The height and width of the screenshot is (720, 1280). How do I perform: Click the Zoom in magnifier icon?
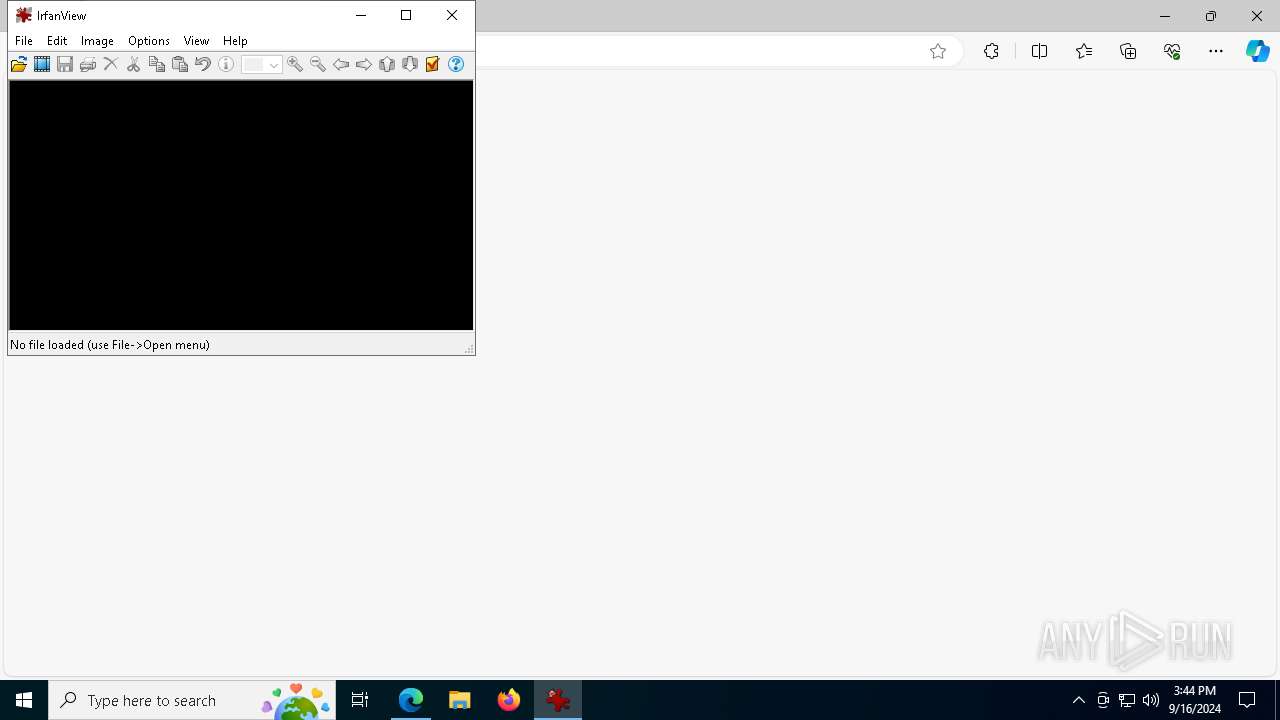295,64
